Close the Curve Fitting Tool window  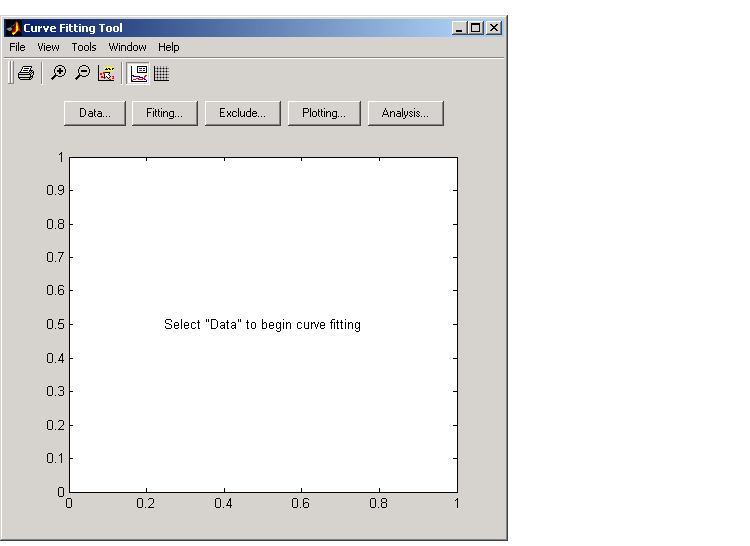[494, 28]
